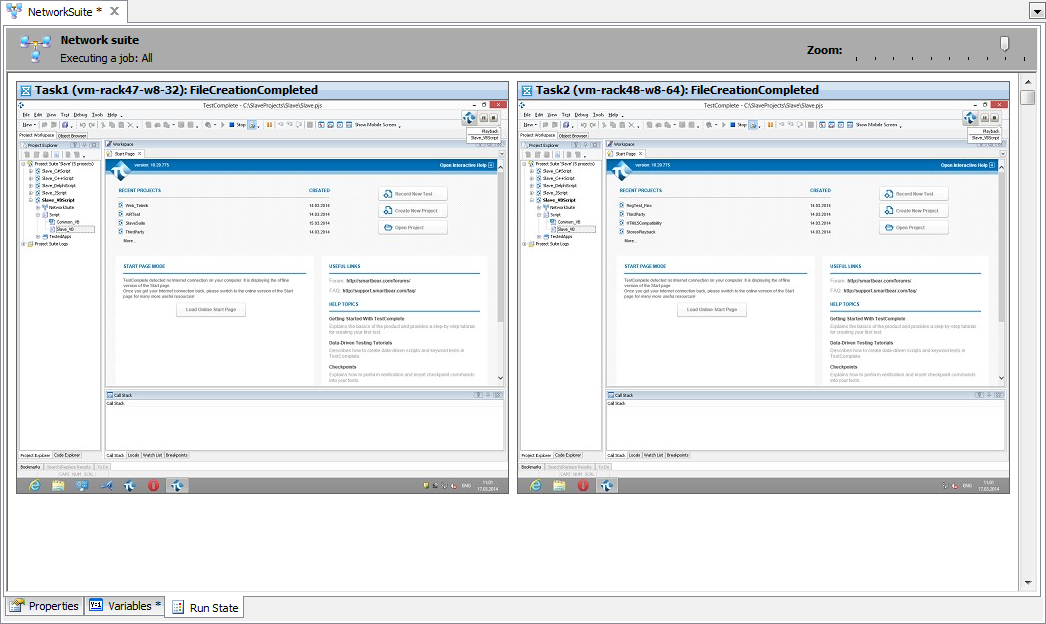Image resolution: width=1046 pixels, height=624 pixels.
Task: Select the Run State tab
Action: pyautogui.click(x=205, y=607)
